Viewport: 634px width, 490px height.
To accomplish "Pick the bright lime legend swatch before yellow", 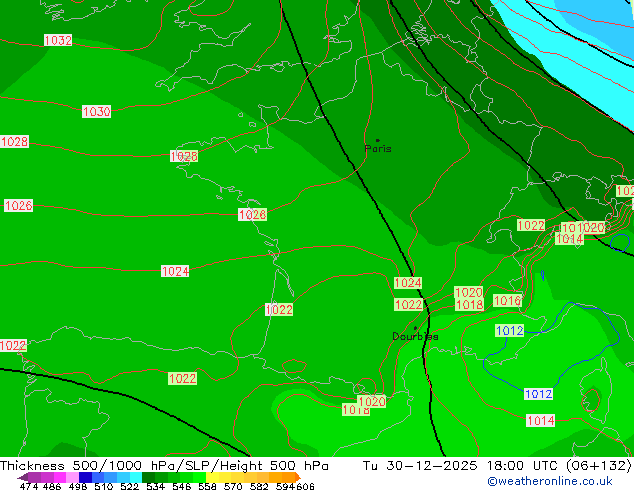I will coord(199,477).
